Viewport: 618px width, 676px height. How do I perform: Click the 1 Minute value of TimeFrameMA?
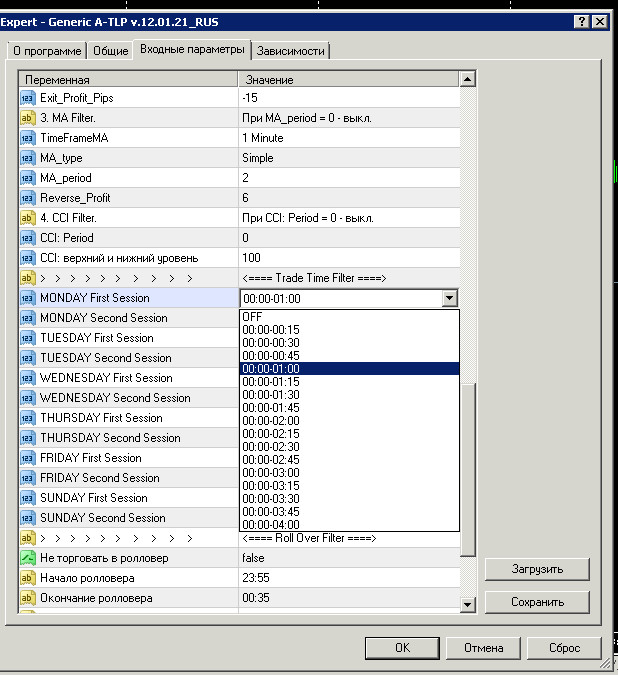(x=263, y=138)
